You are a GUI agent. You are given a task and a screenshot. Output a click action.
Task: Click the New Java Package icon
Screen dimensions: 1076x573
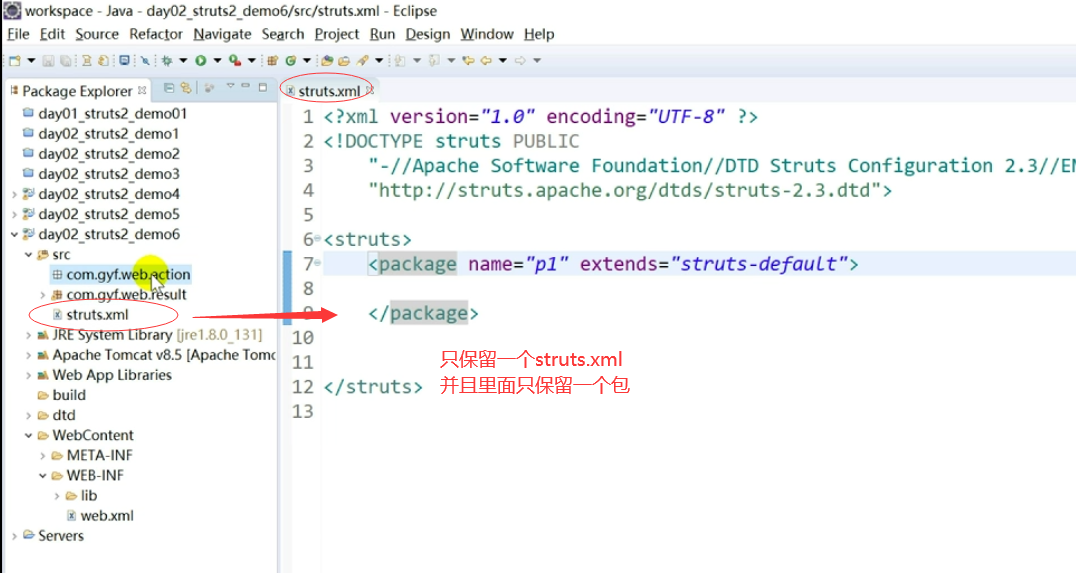click(272, 61)
